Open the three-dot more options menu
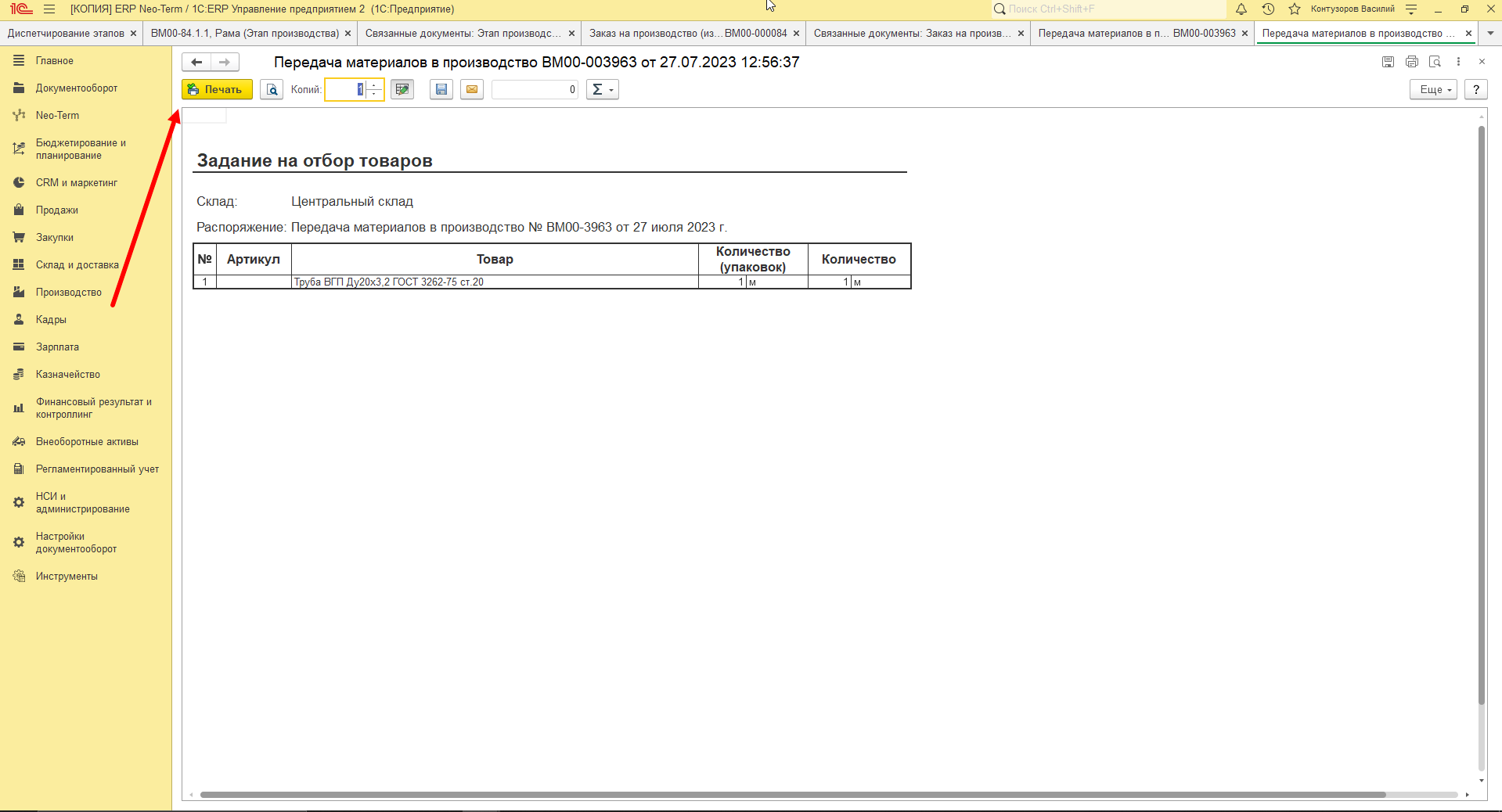Screen dimensions: 1502x812 [x=1458, y=62]
